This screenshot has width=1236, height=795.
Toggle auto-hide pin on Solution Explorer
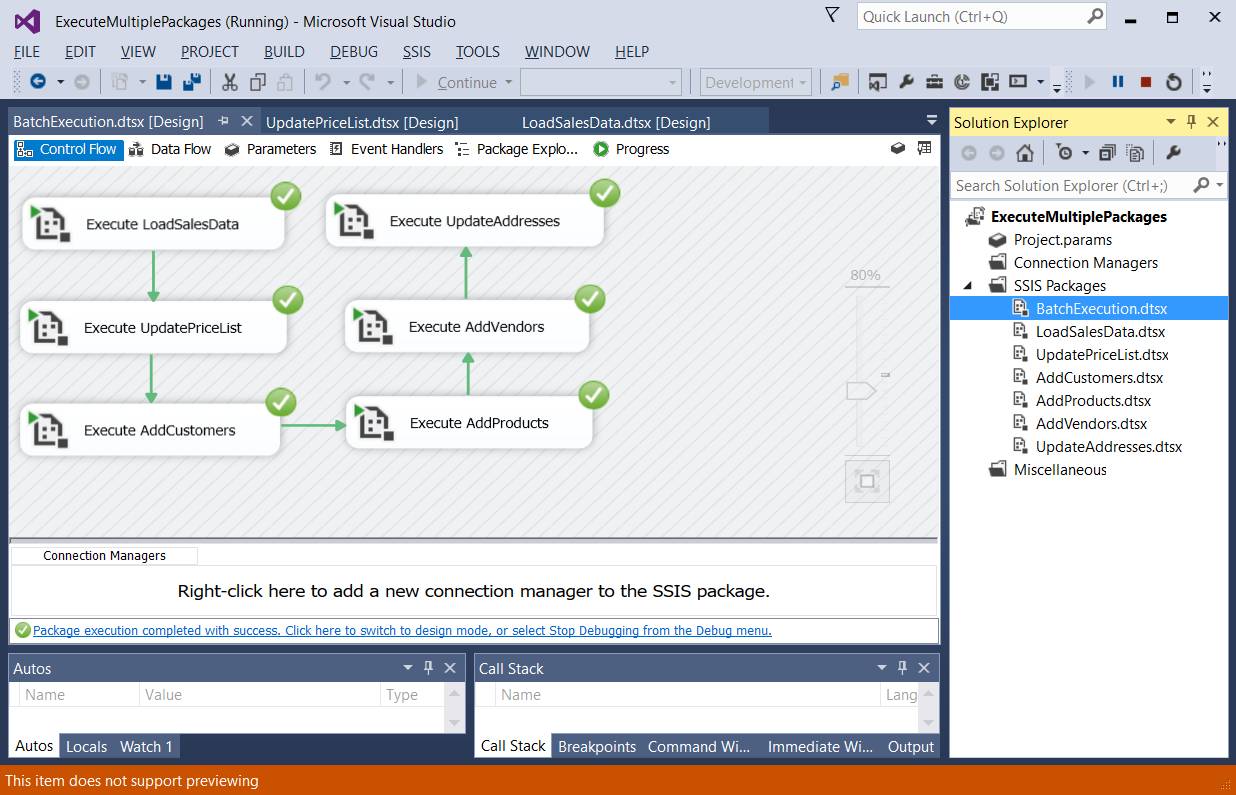1191,122
